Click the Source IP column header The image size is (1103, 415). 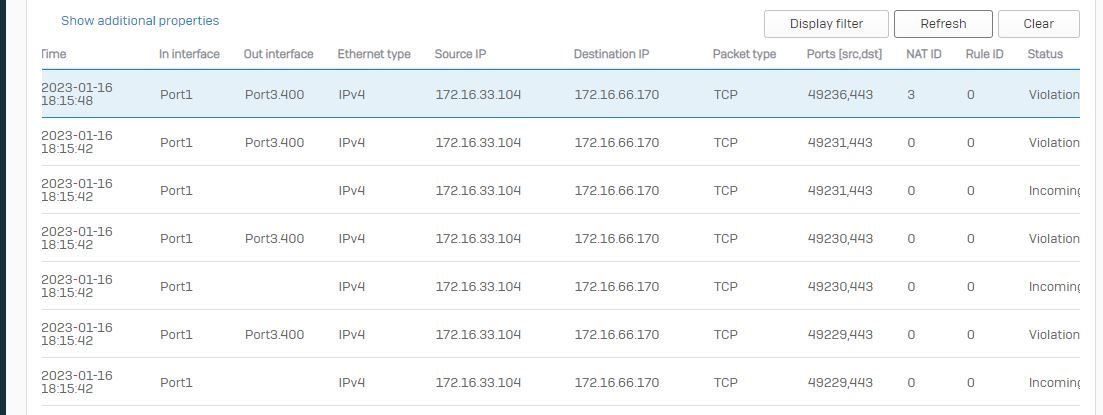coord(460,54)
